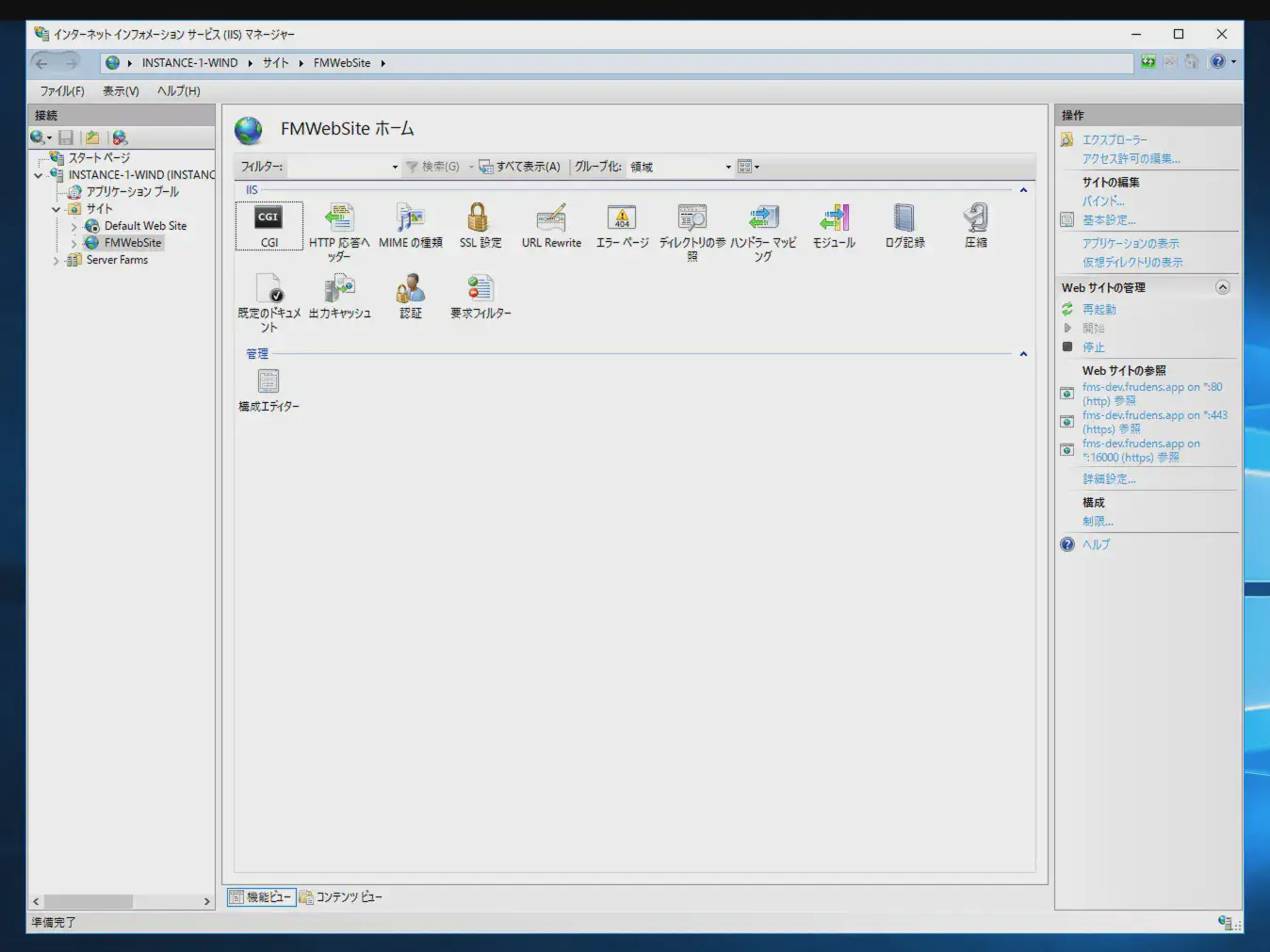Click the back navigation arrow button
Screen dimensions: 1270x952
pyautogui.click(x=41, y=63)
